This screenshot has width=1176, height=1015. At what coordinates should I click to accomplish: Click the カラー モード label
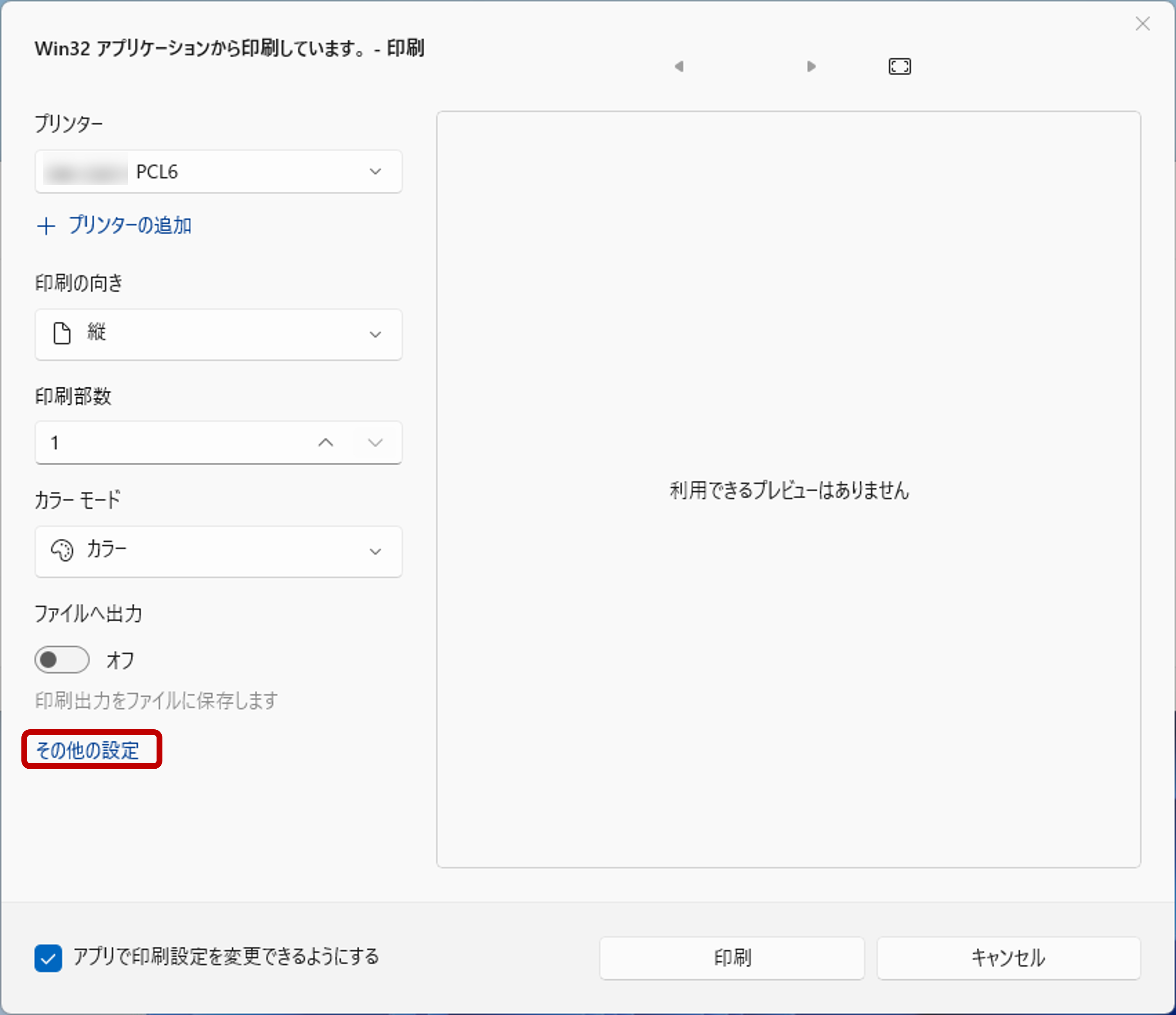pyautogui.click(x=78, y=500)
